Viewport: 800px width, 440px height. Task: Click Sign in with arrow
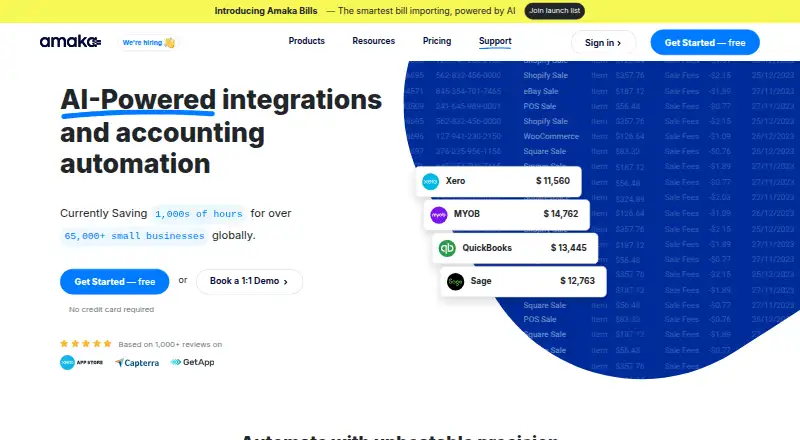tap(603, 42)
